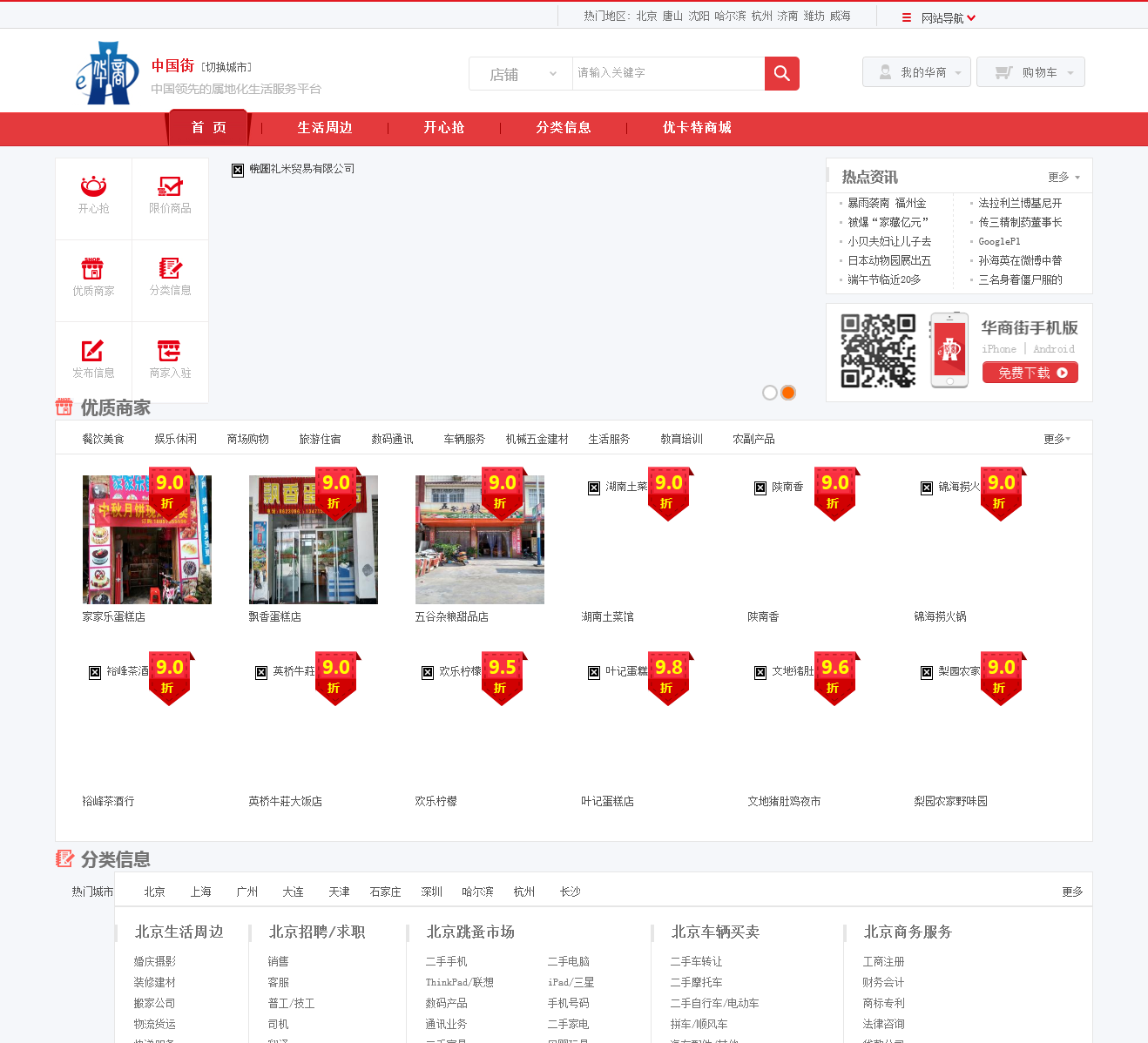
Task: Open the 小贝夫妇让儿子去 news link
Action: [889, 241]
